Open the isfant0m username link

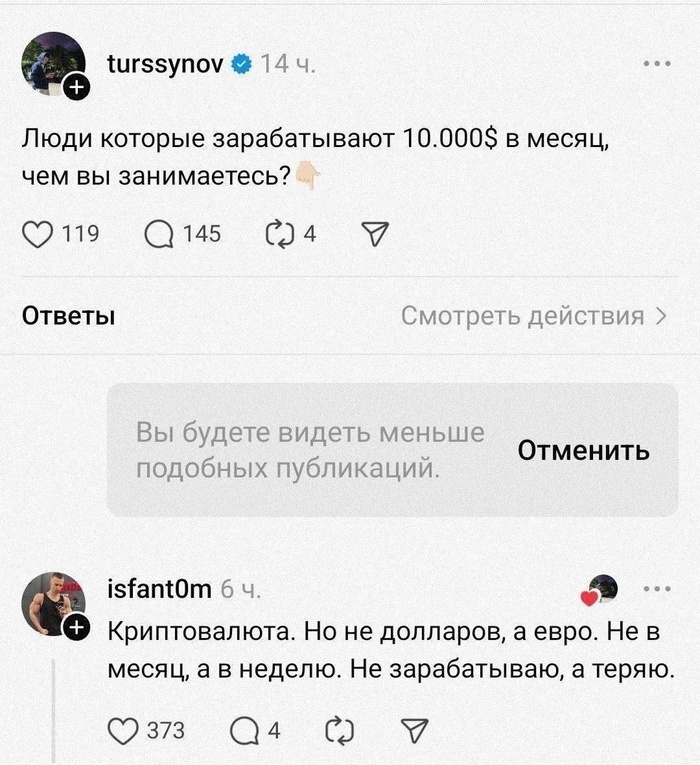point(159,589)
